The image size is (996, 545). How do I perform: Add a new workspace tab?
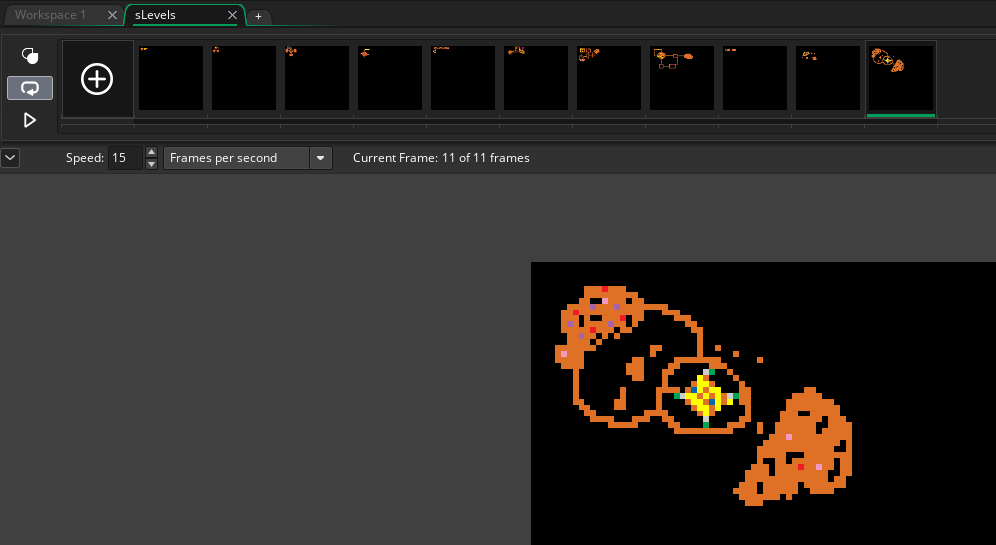[x=259, y=17]
